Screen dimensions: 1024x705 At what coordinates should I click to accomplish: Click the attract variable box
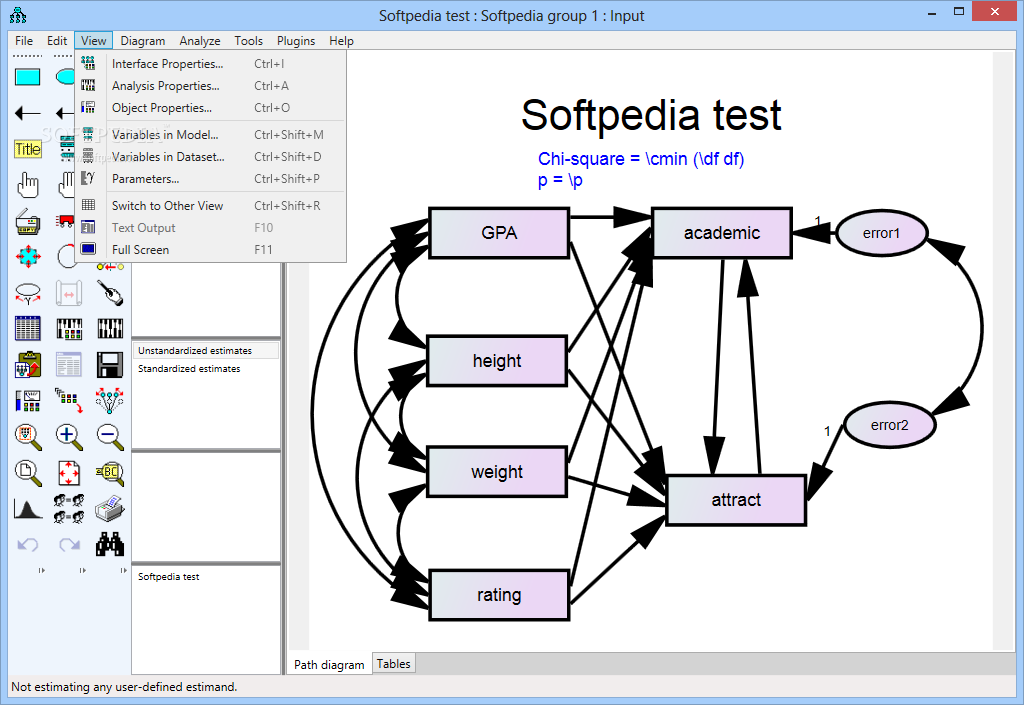(x=736, y=500)
